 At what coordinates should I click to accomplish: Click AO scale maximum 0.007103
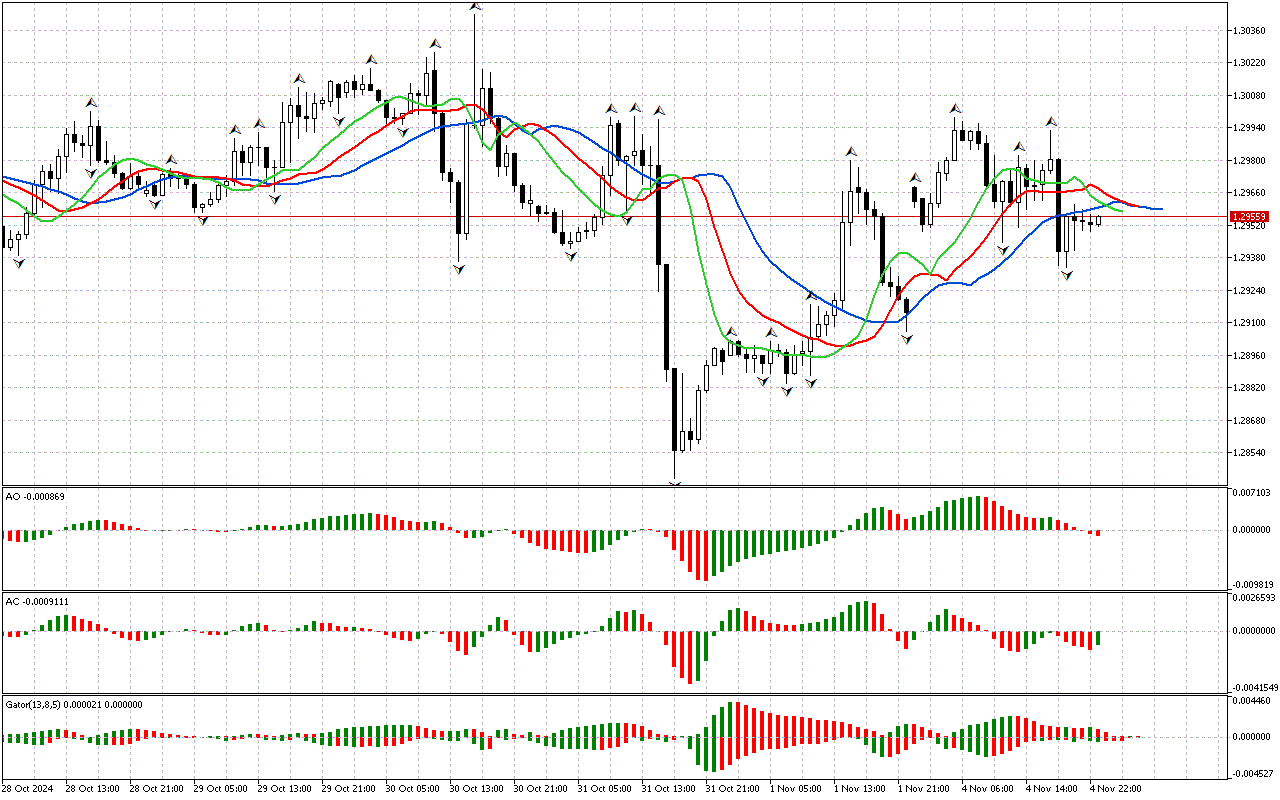[x=1252, y=494]
